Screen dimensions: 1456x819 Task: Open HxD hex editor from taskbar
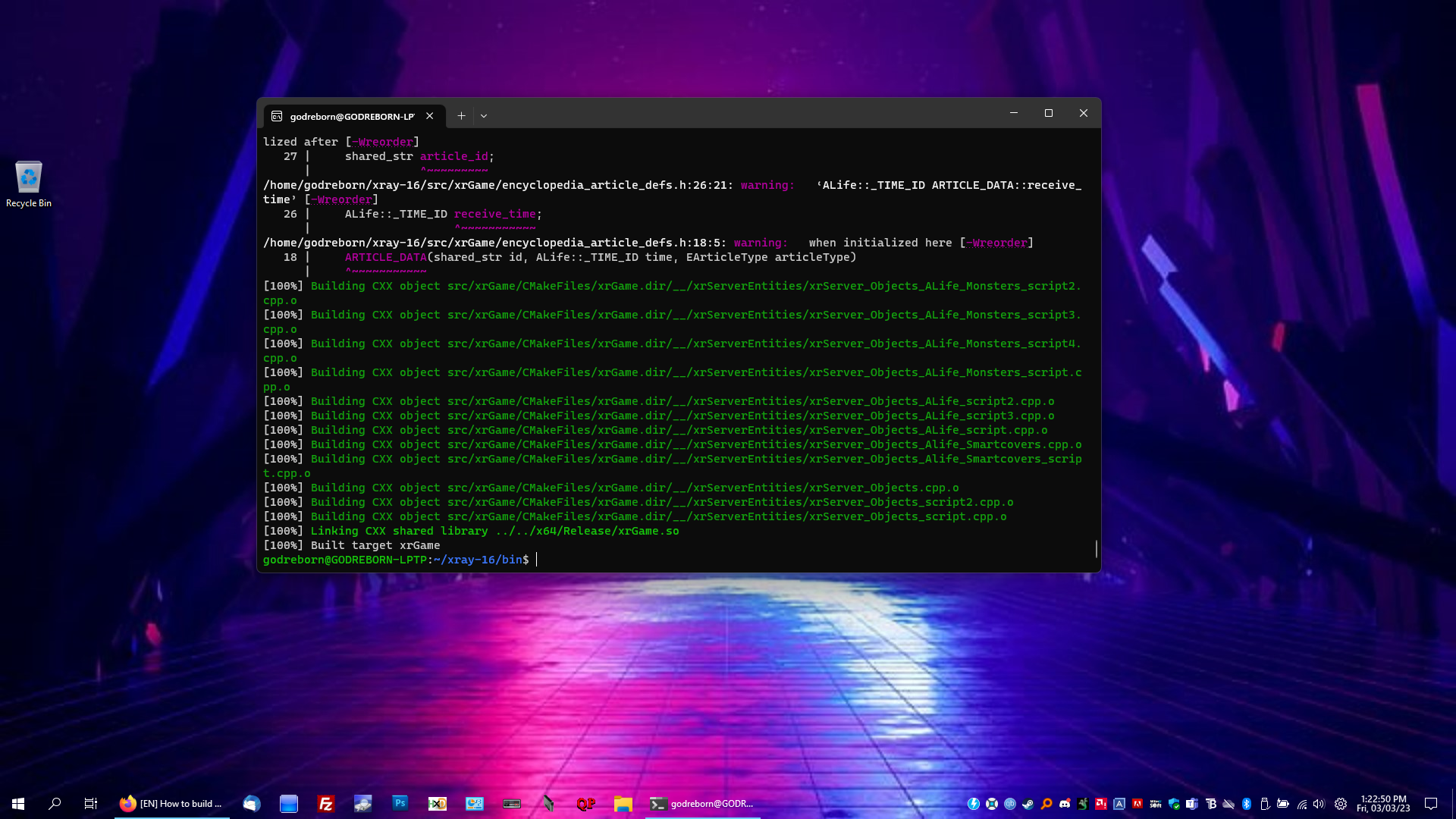[x=438, y=804]
